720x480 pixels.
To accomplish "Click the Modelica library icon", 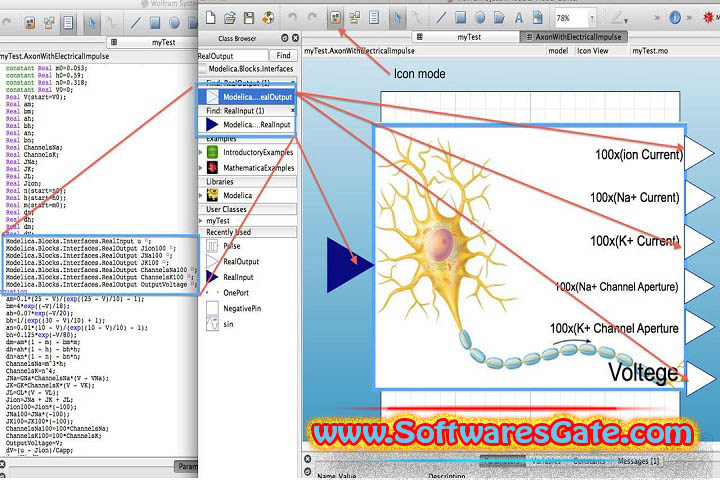I will (212, 195).
